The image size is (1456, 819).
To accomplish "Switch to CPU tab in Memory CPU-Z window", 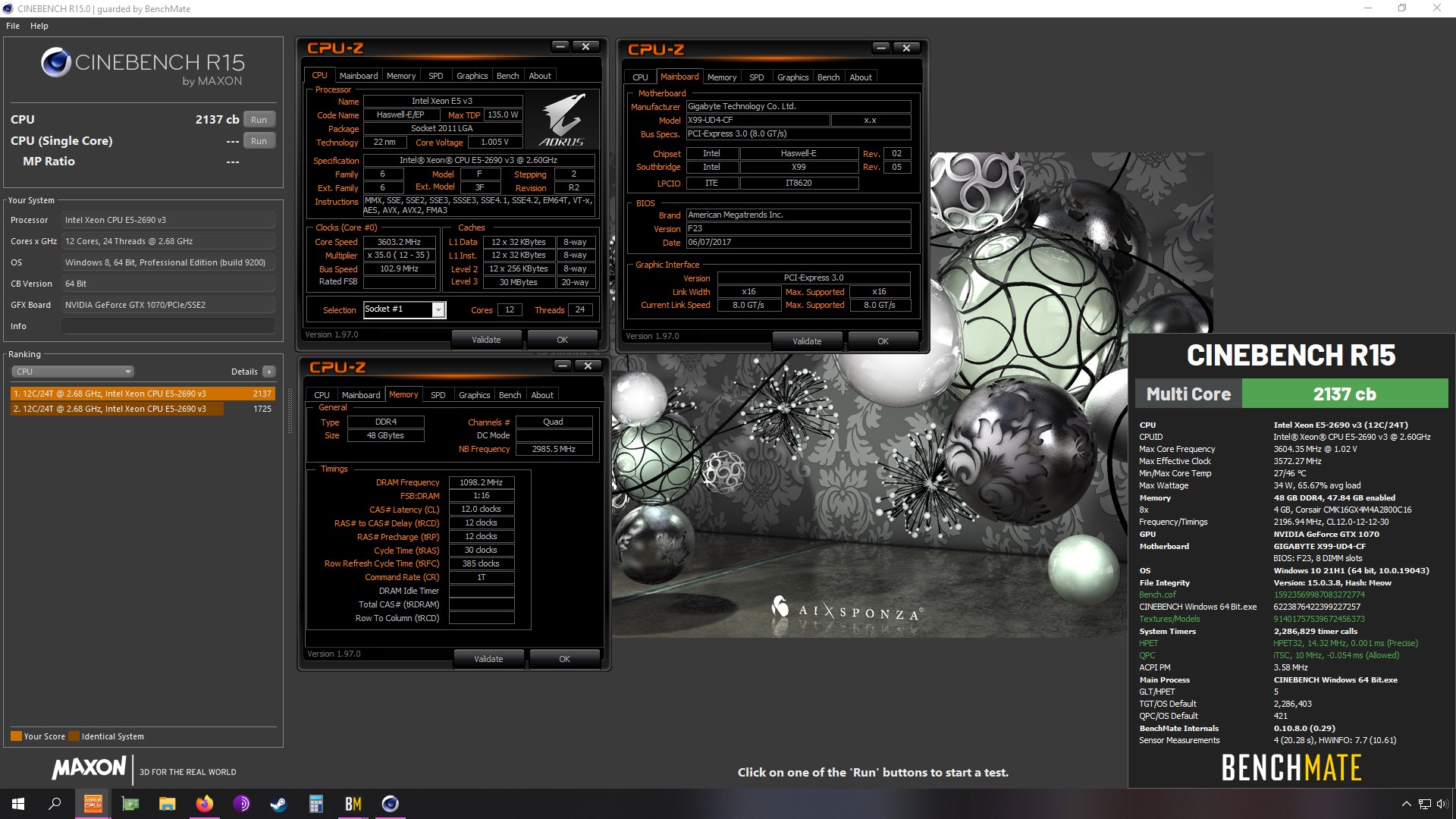I will pos(322,395).
